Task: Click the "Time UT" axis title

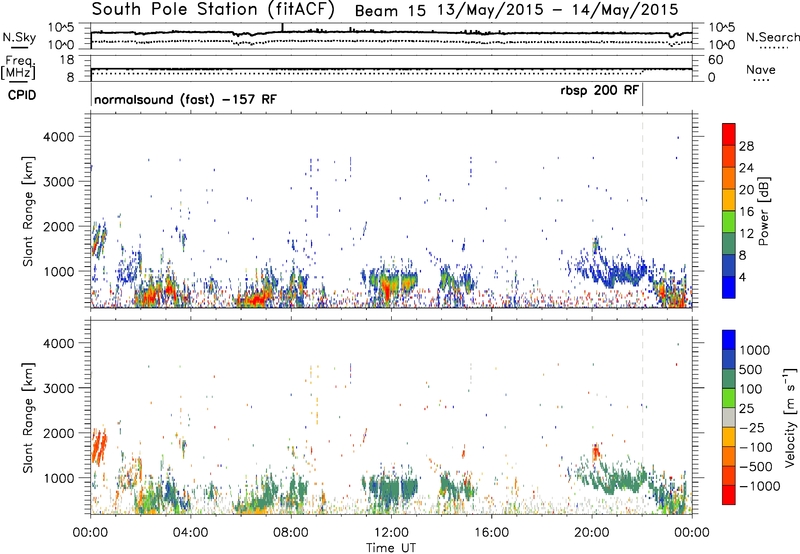Action: point(391,548)
